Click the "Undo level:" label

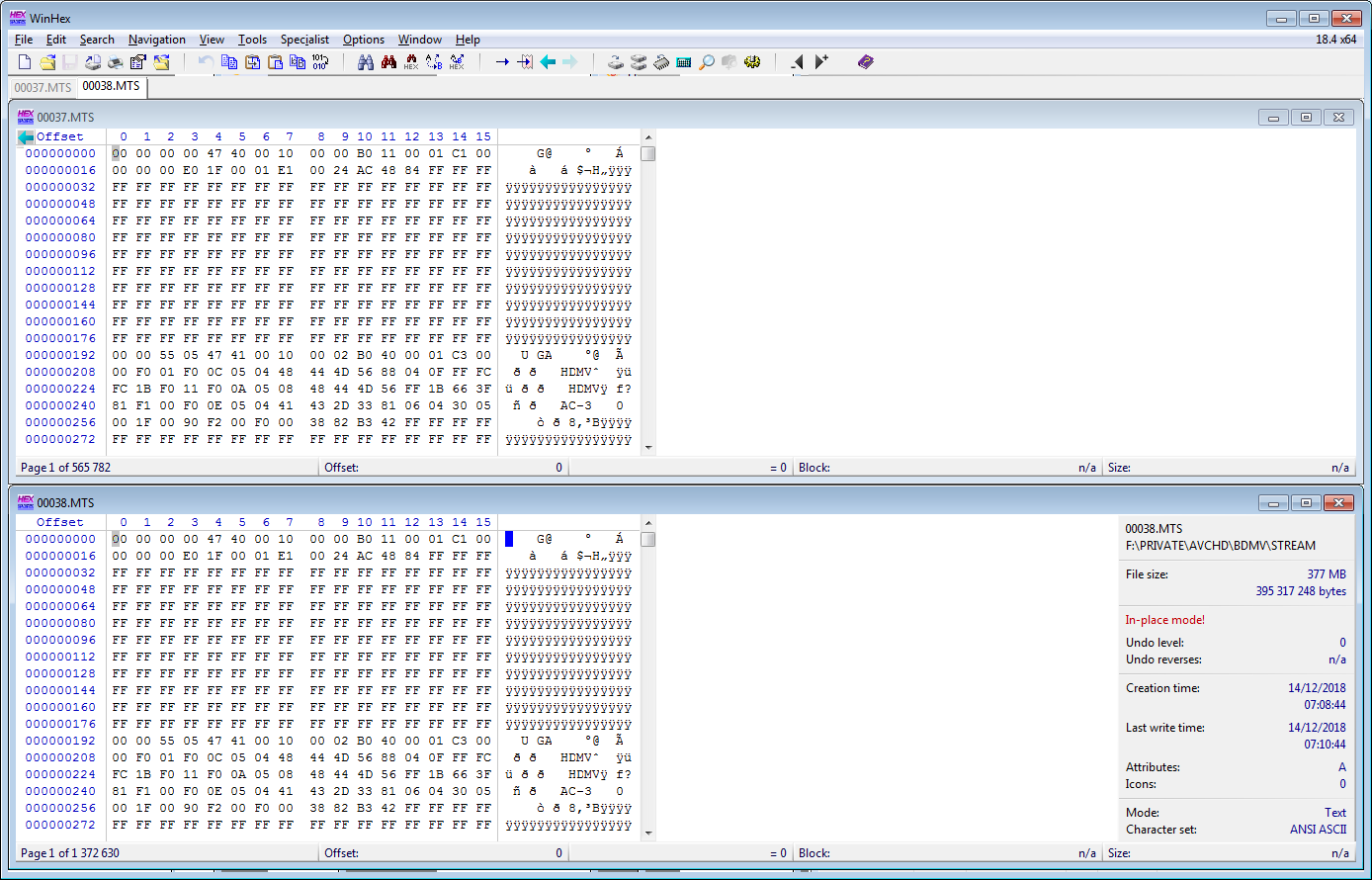1155,643
